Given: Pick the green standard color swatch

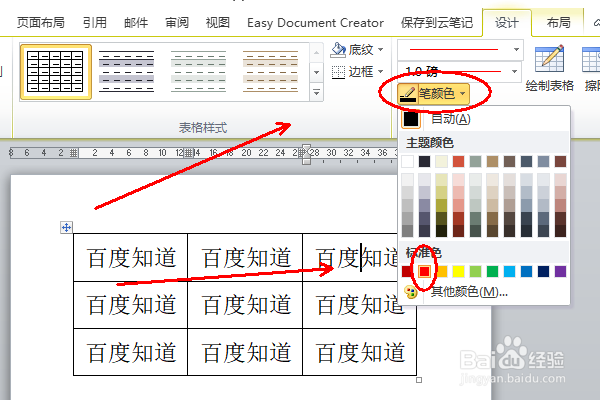Looking at the screenshot, I should click(x=492, y=271).
